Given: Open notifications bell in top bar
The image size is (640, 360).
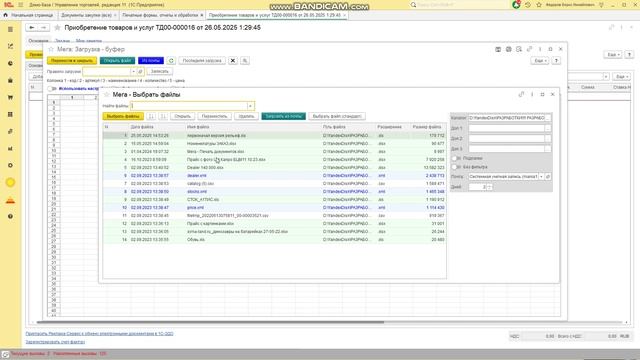Looking at the screenshot, I should (x=516, y=5).
